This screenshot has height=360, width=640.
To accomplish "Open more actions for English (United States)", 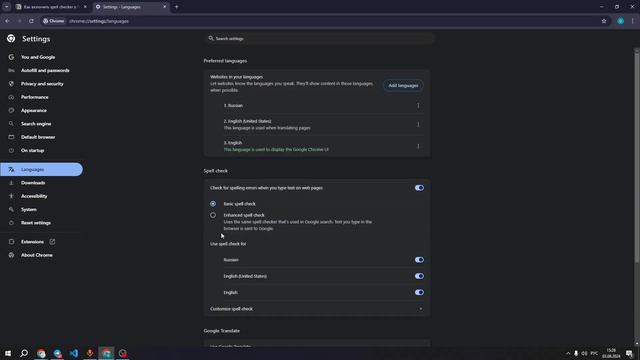I will 418,124.
